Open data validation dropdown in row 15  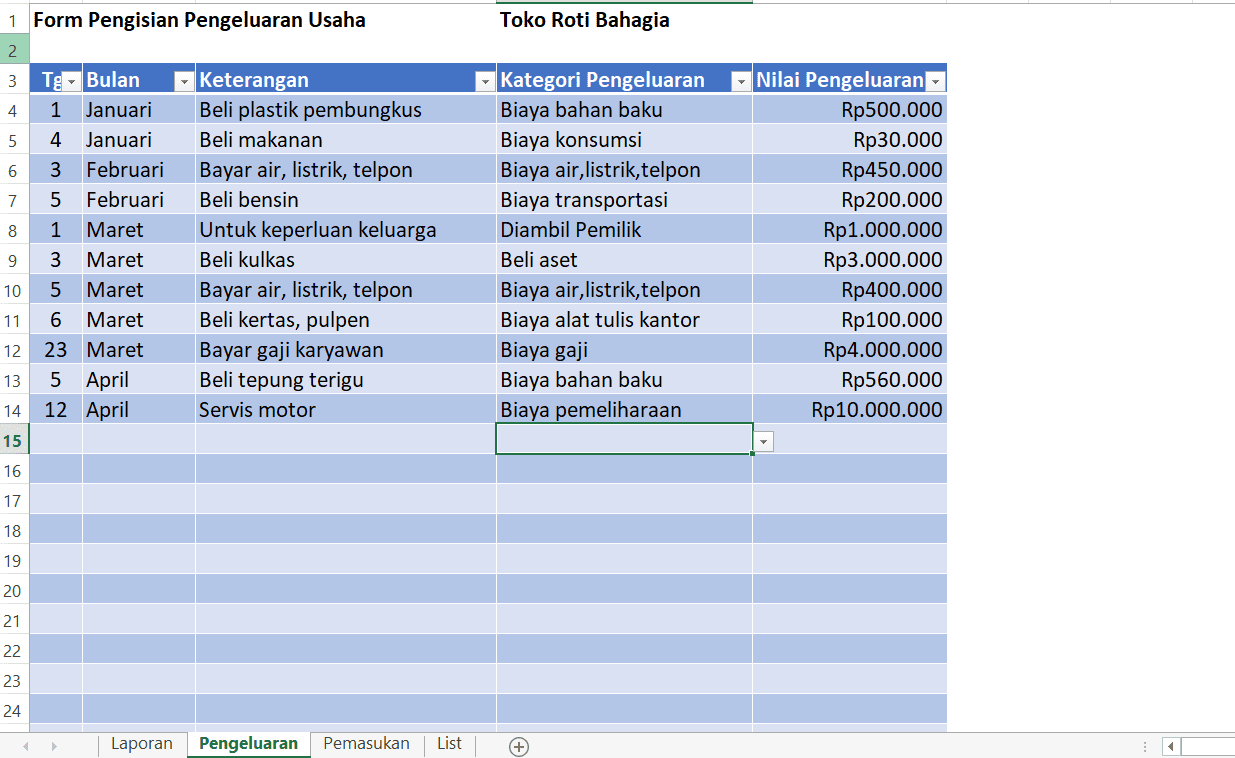(764, 441)
